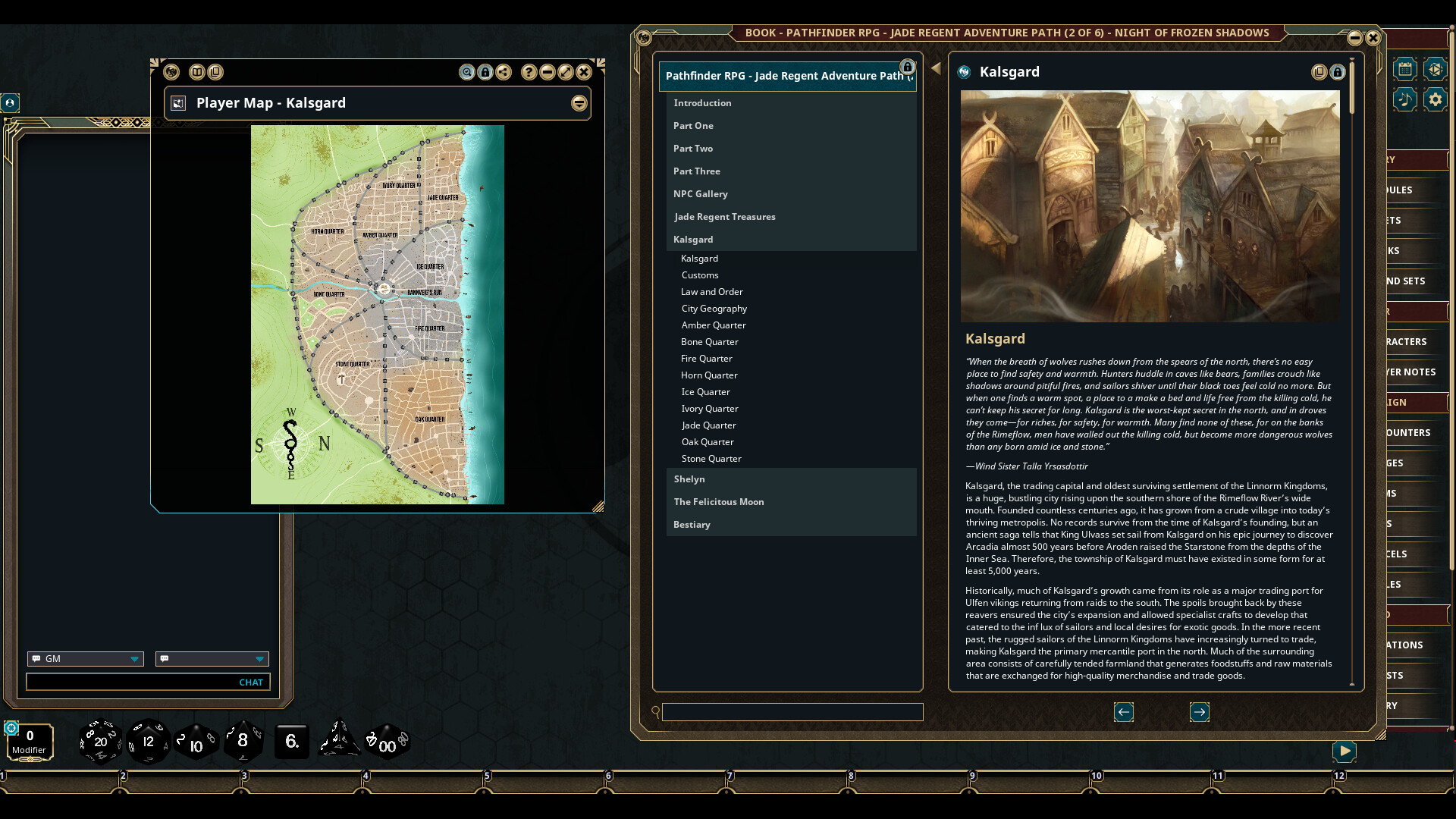Screen dimensions: 1456x819
Task: Click the search field below the contents
Action: 793,711
